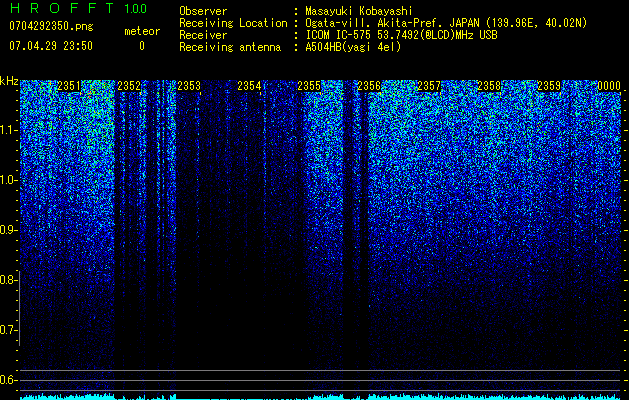This screenshot has height=400, width=629.
Task: Click the 0000 time marker
Action: (x=609, y=86)
